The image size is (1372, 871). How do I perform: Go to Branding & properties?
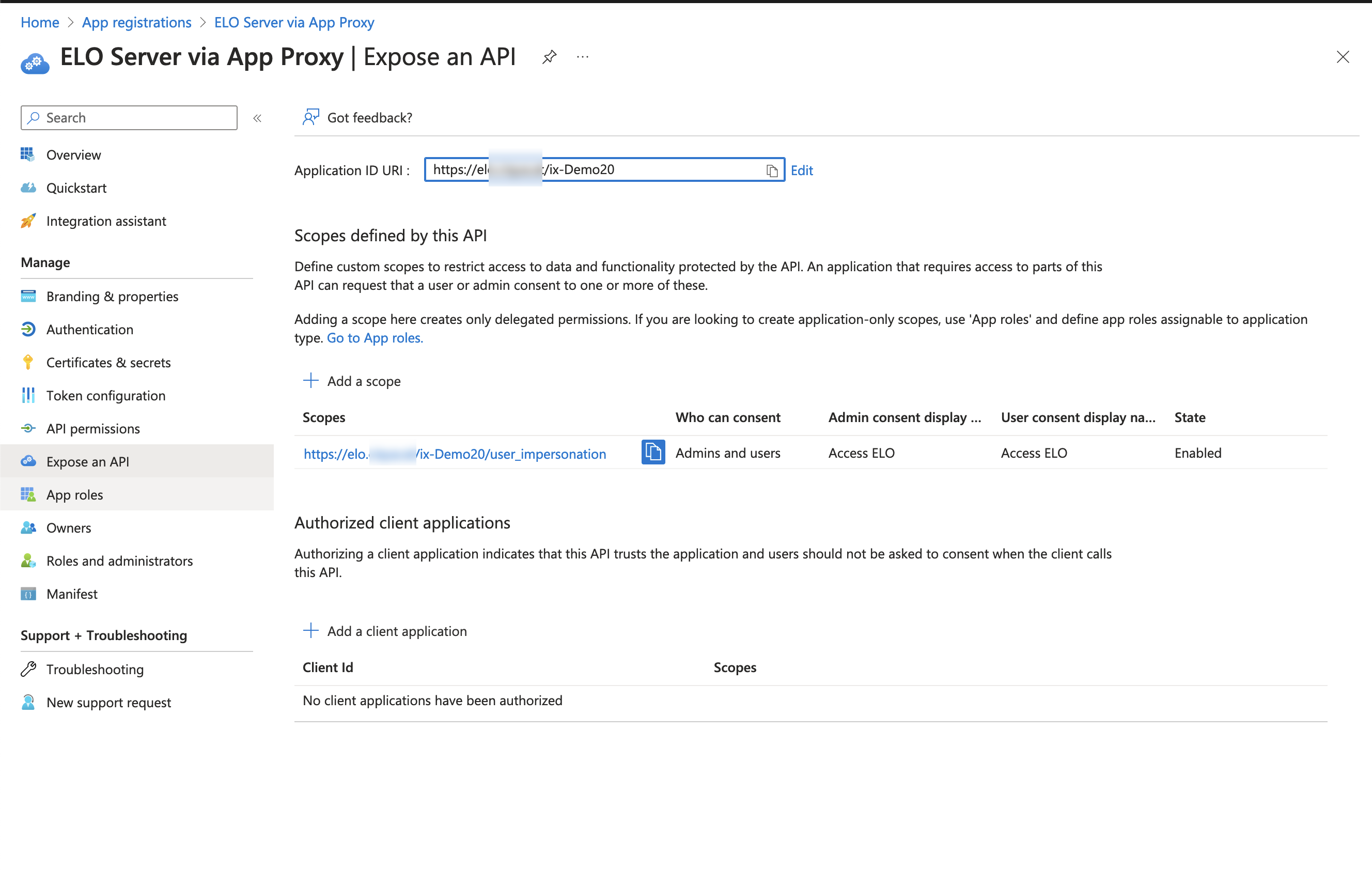pos(112,296)
